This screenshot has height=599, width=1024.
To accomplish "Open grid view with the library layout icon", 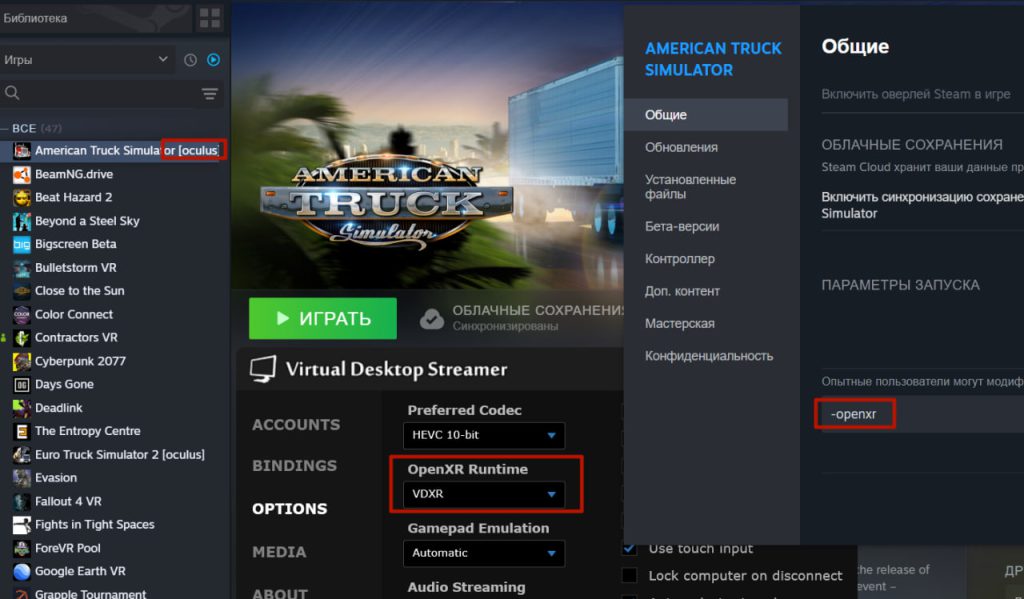I will pos(208,18).
